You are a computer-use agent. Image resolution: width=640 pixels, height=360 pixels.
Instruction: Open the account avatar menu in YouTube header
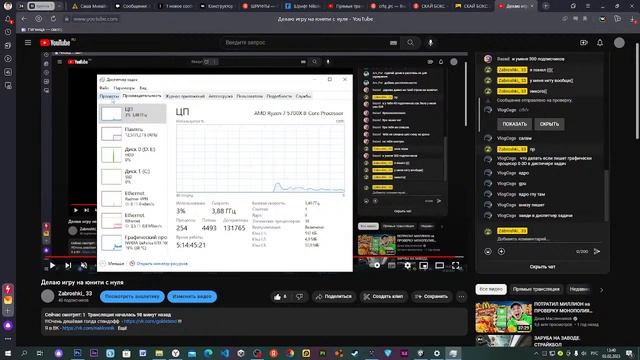[x=619, y=42]
